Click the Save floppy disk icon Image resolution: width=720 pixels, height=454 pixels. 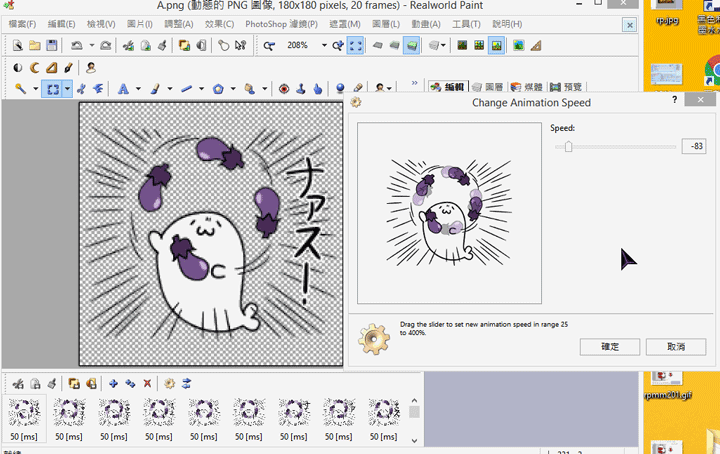tap(50, 45)
